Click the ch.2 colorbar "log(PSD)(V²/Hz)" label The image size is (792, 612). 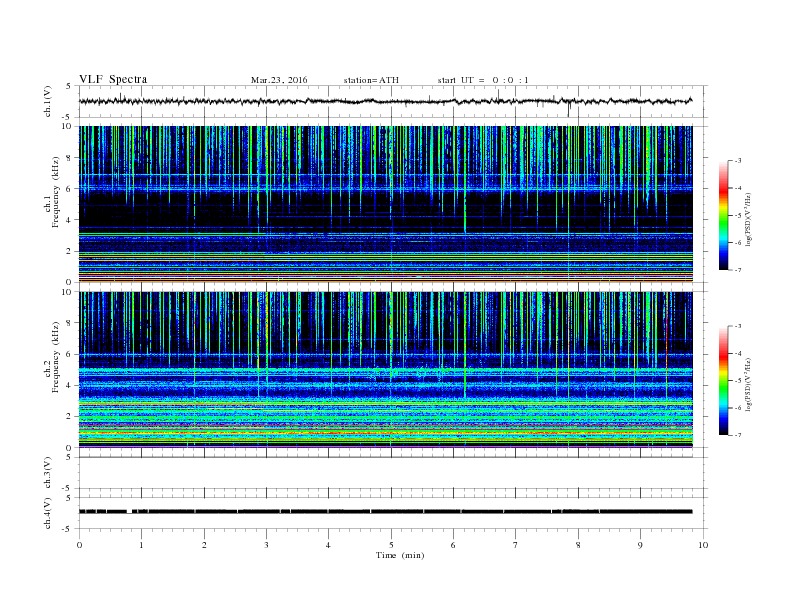pyautogui.click(x=748, y=383)
